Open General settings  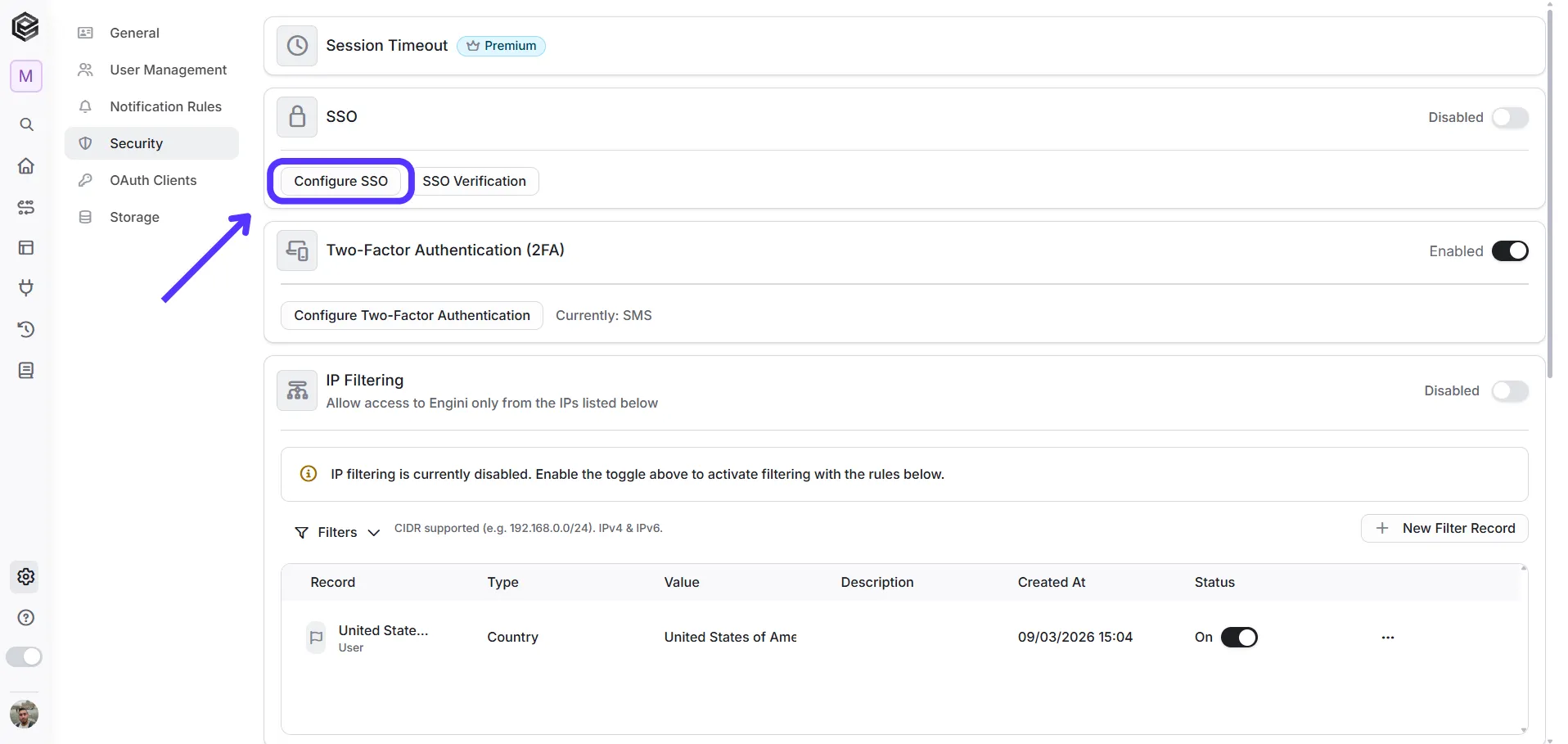(151, 33)
